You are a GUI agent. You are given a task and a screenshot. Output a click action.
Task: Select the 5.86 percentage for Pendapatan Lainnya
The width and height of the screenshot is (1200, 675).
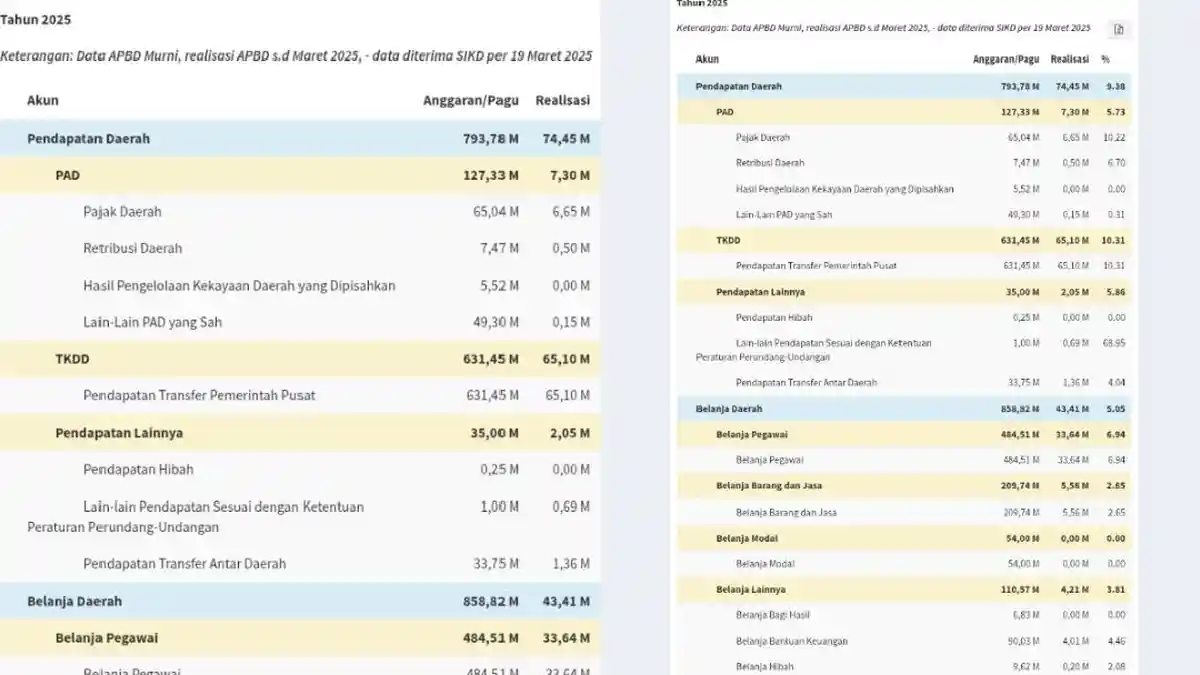click(x=1115, y=292)
